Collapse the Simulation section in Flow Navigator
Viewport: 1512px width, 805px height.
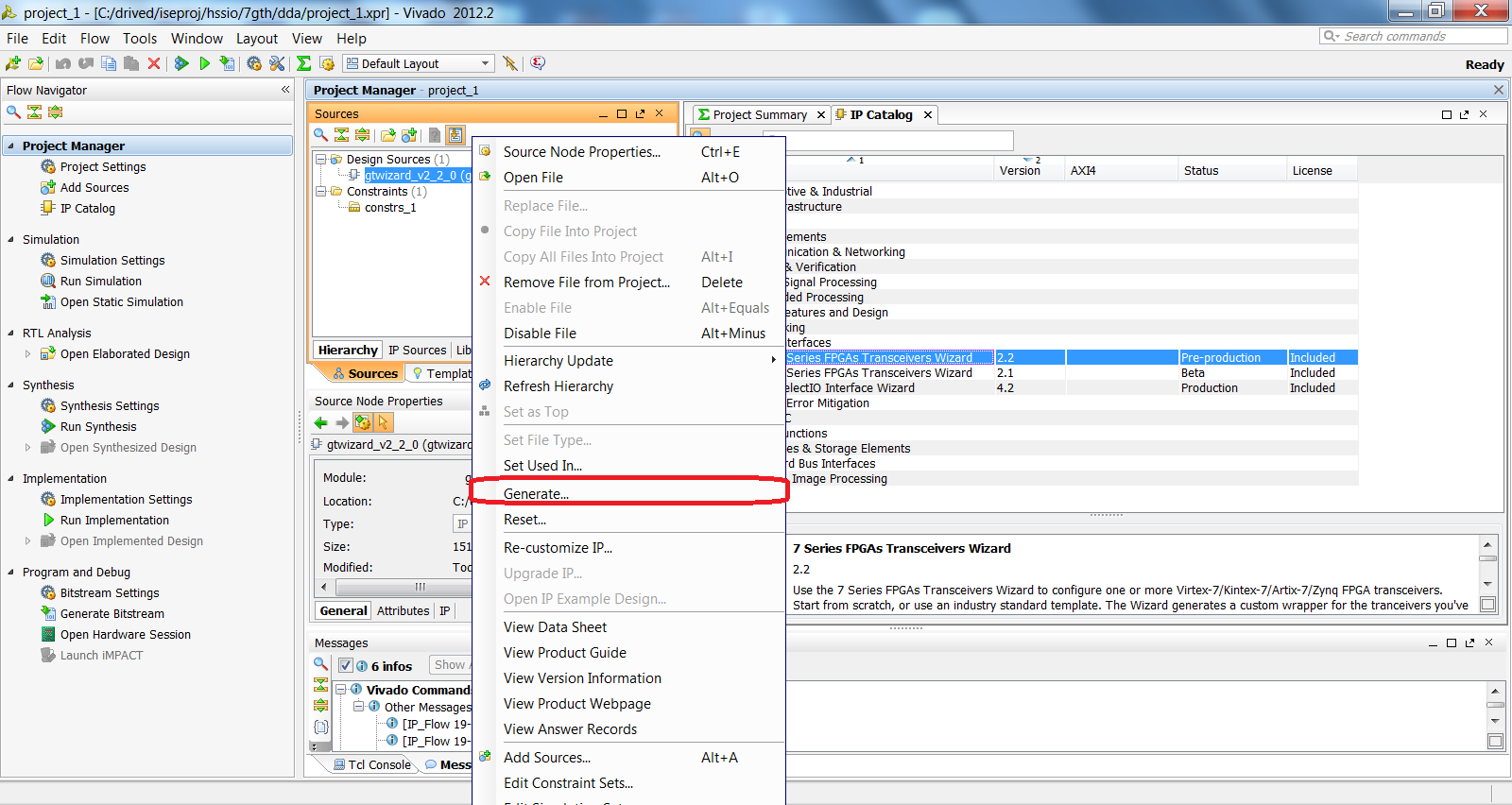tap(10, 239)
